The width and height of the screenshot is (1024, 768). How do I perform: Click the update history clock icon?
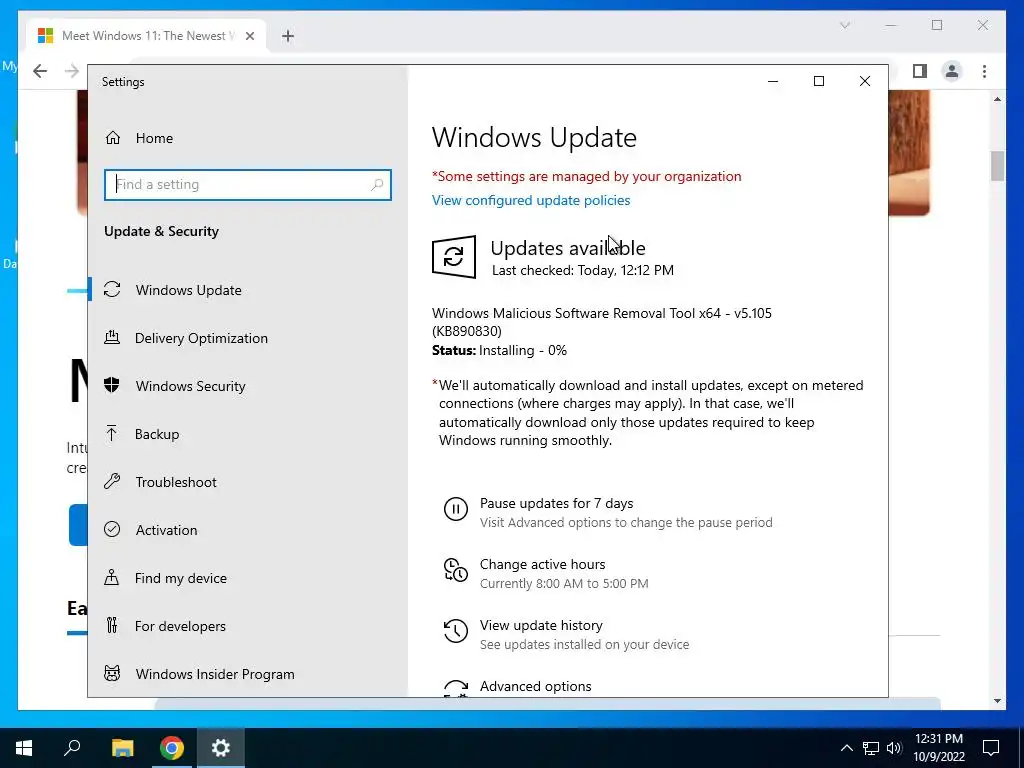click(456, 631)
